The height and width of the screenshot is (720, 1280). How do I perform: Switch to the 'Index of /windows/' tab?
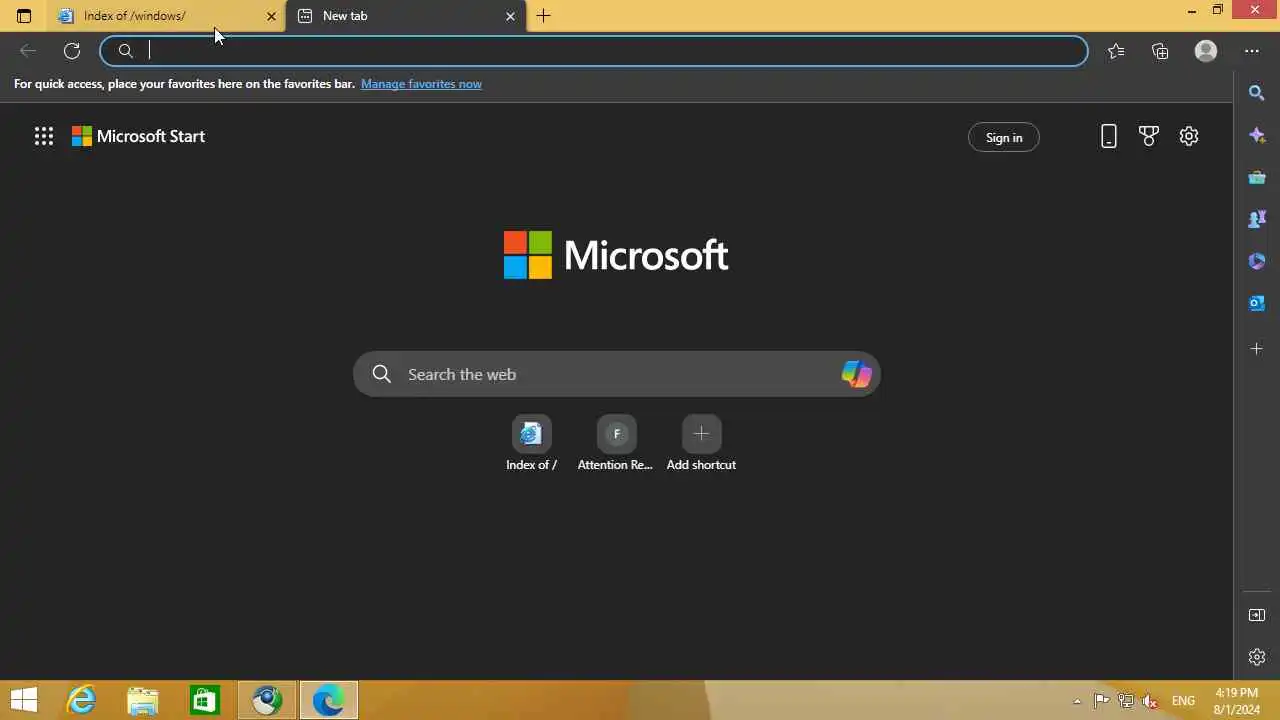[x=167, y=16]
